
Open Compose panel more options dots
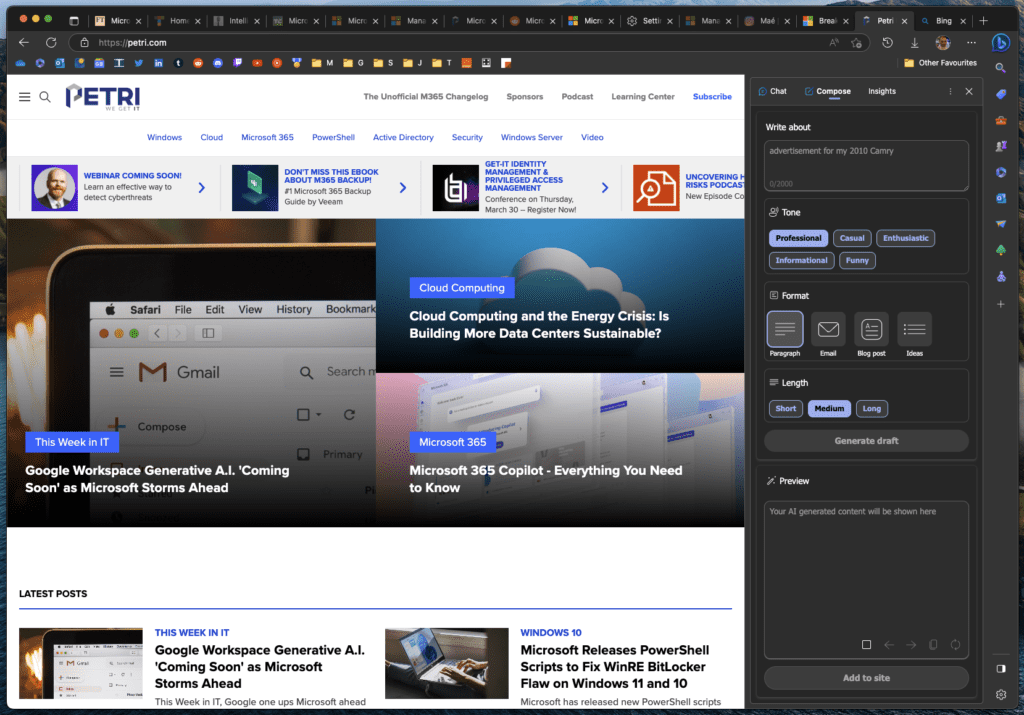[x=950, y=91]
